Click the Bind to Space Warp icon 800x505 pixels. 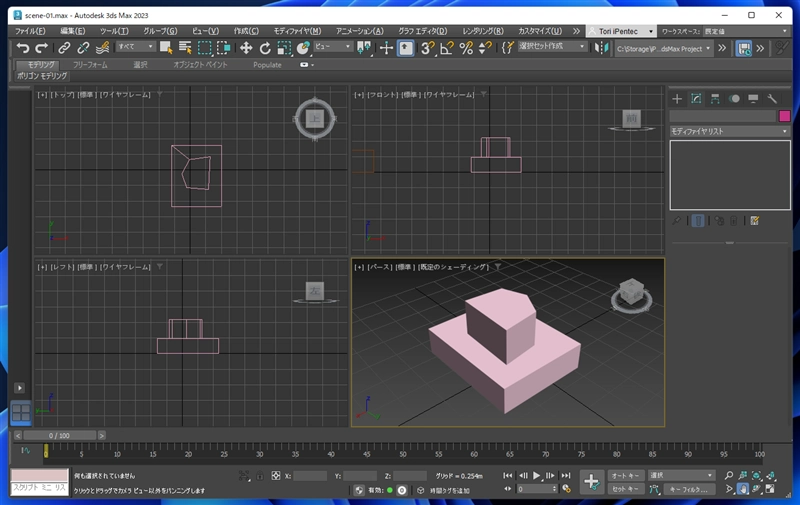pos(102,48)
